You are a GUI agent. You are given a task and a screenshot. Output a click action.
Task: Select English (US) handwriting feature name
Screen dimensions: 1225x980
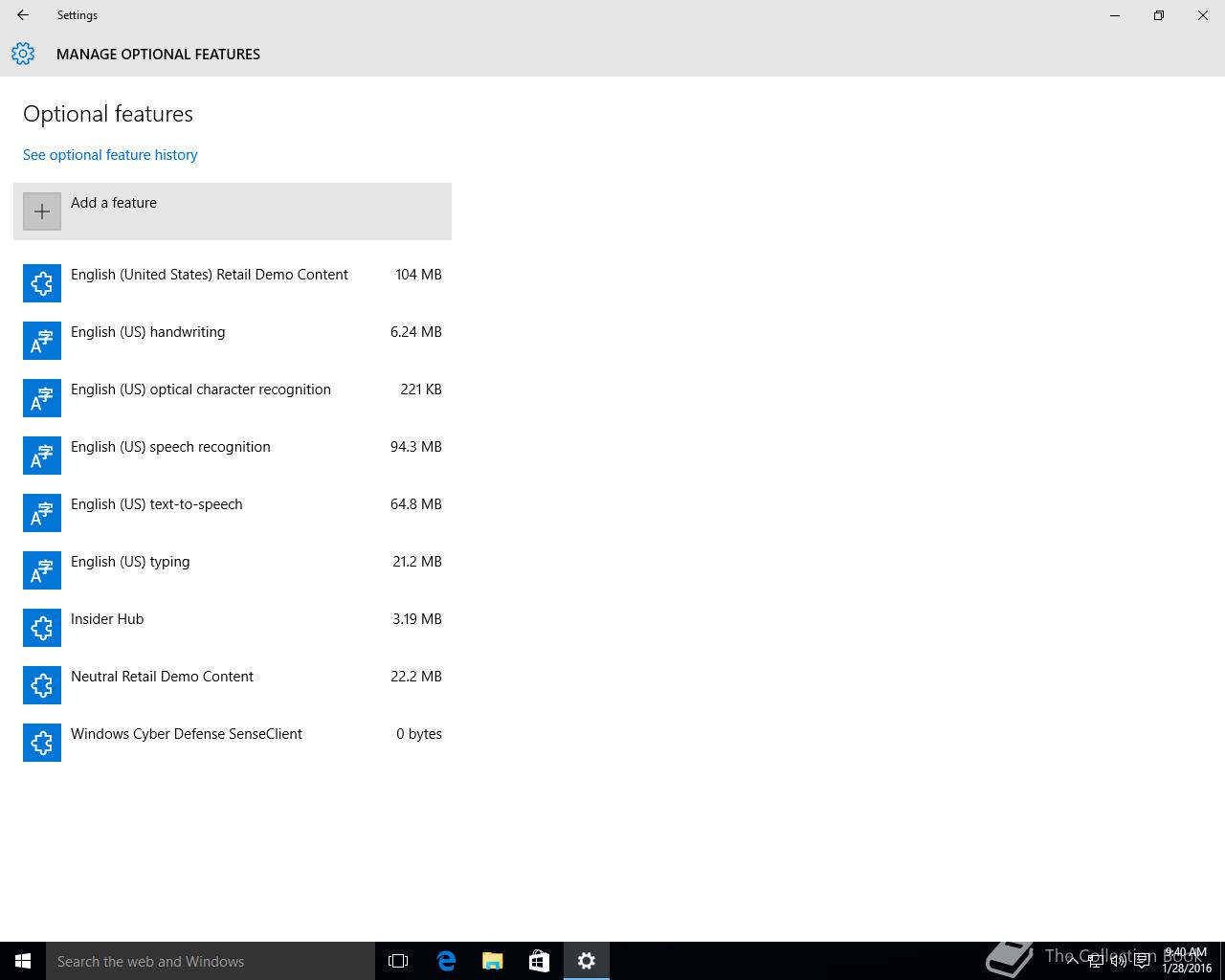pyautogui.click(x=148, y=332)
